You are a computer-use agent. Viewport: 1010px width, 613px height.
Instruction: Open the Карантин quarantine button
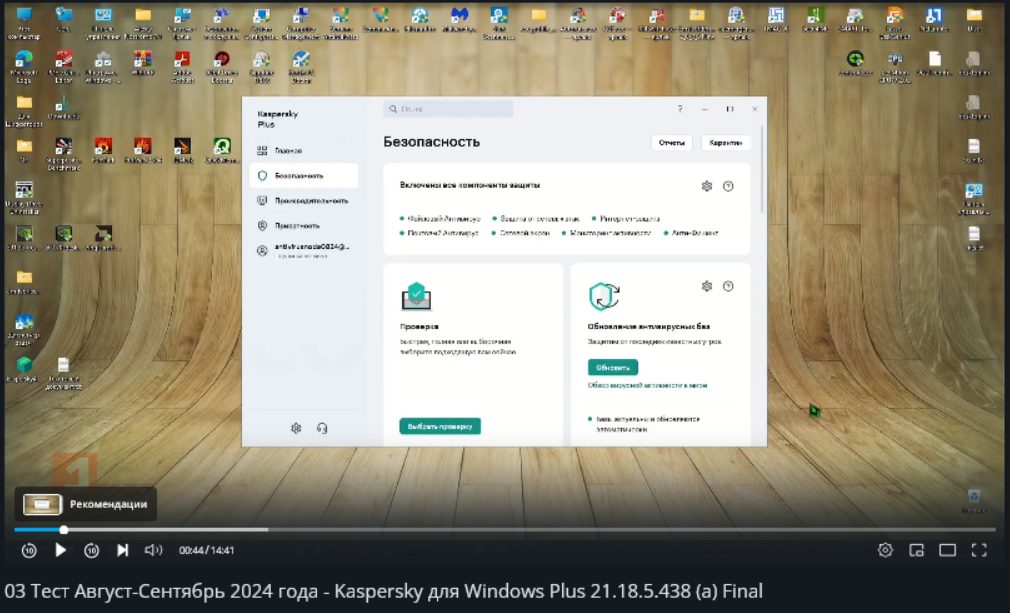click(725, 142)
